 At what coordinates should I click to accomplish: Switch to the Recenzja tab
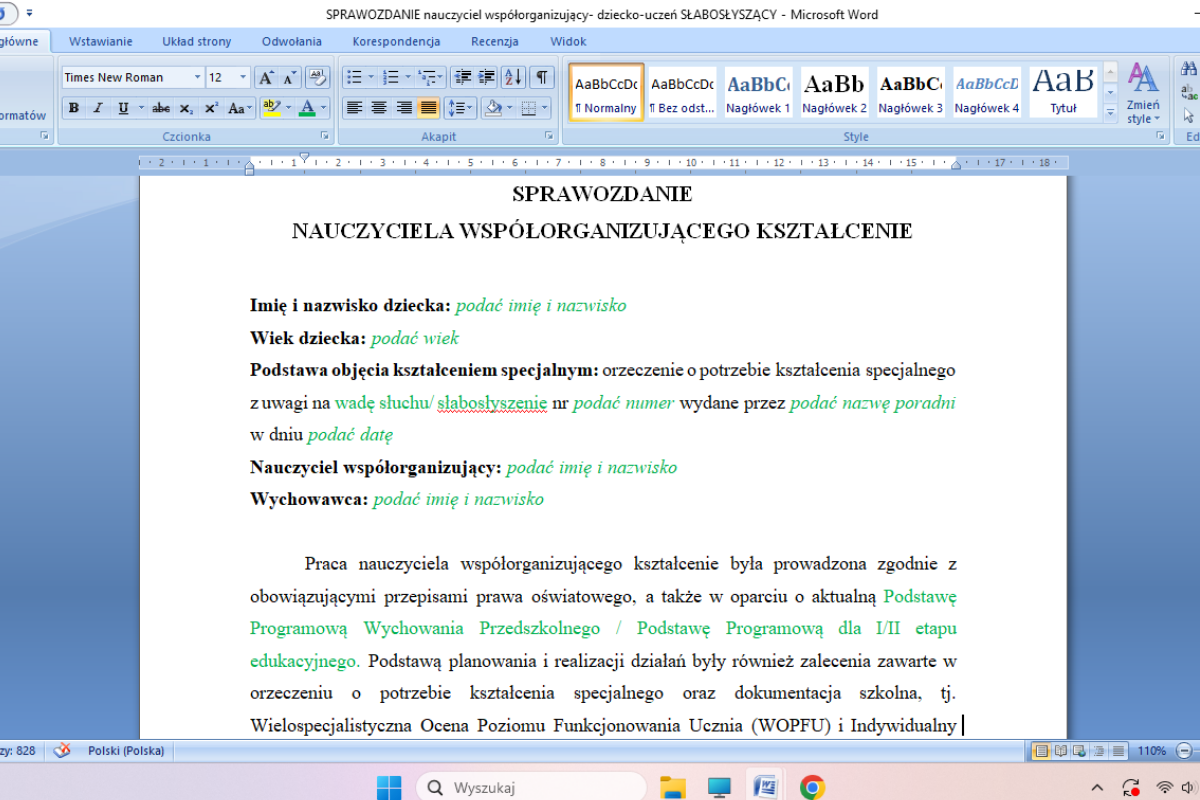coord(494,41)
